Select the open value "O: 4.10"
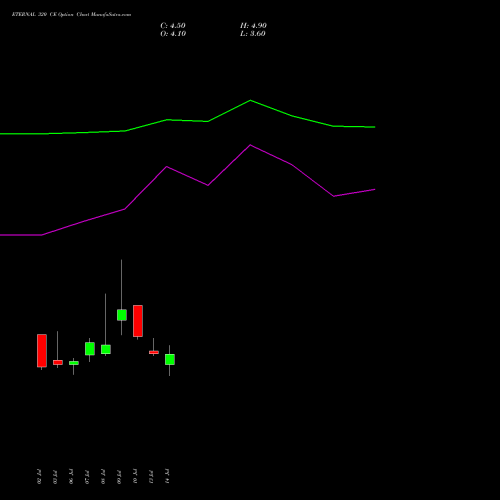The height and width of the screenshot is (500, 500). pos(173,34)
